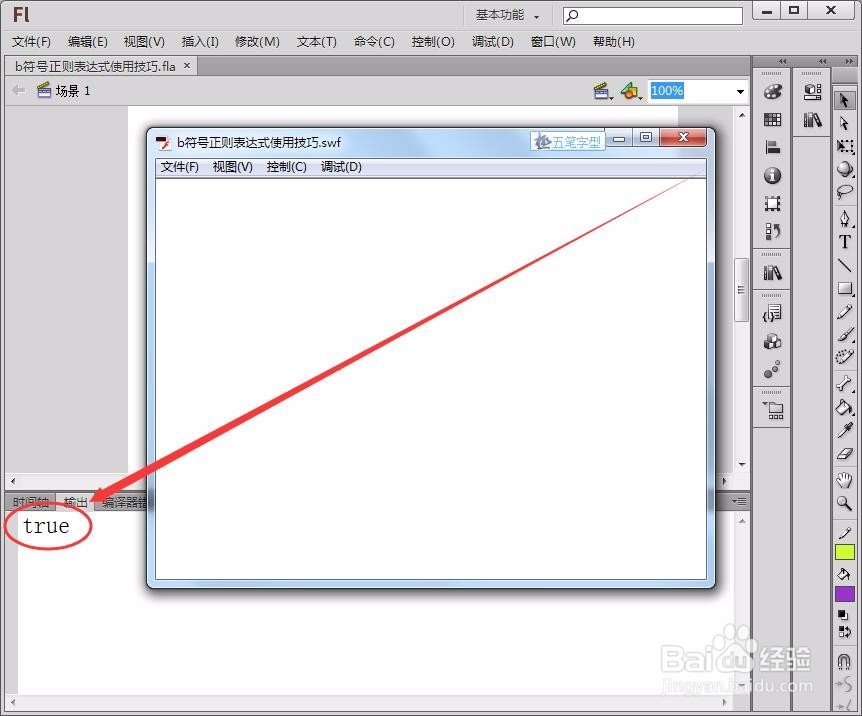Open the Edit Scene dropdown
Image resolution: width=862 pixels, height=716 pixels.
tap(603, 91)
